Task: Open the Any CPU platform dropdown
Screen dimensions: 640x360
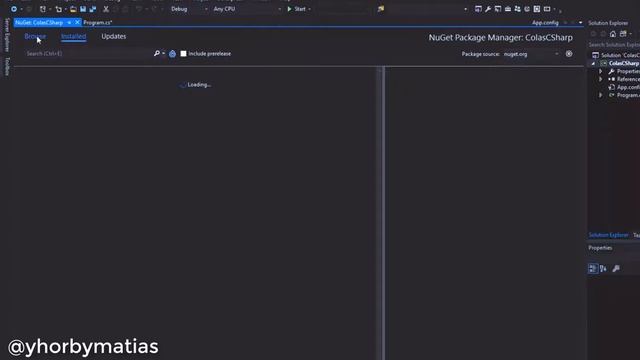Action: 247,9
